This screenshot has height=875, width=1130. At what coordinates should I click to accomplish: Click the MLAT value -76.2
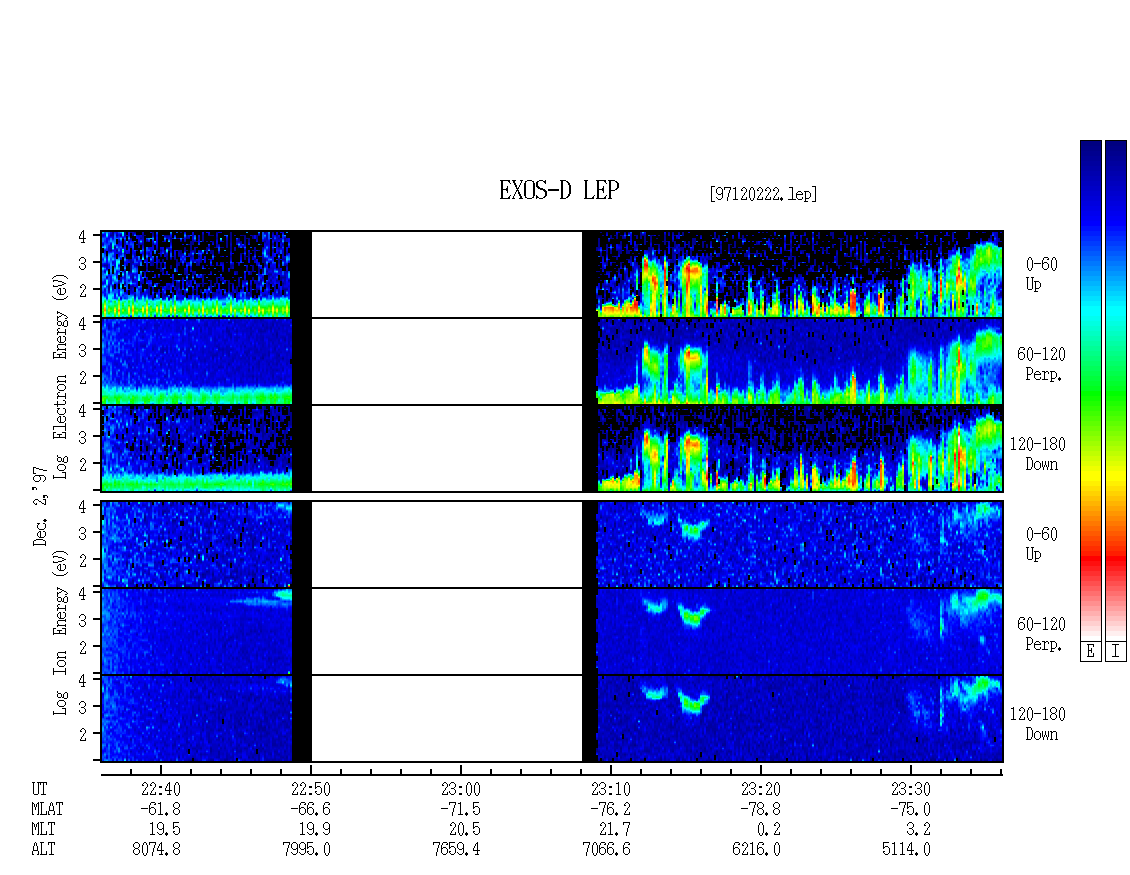click(x=610, y=809)
